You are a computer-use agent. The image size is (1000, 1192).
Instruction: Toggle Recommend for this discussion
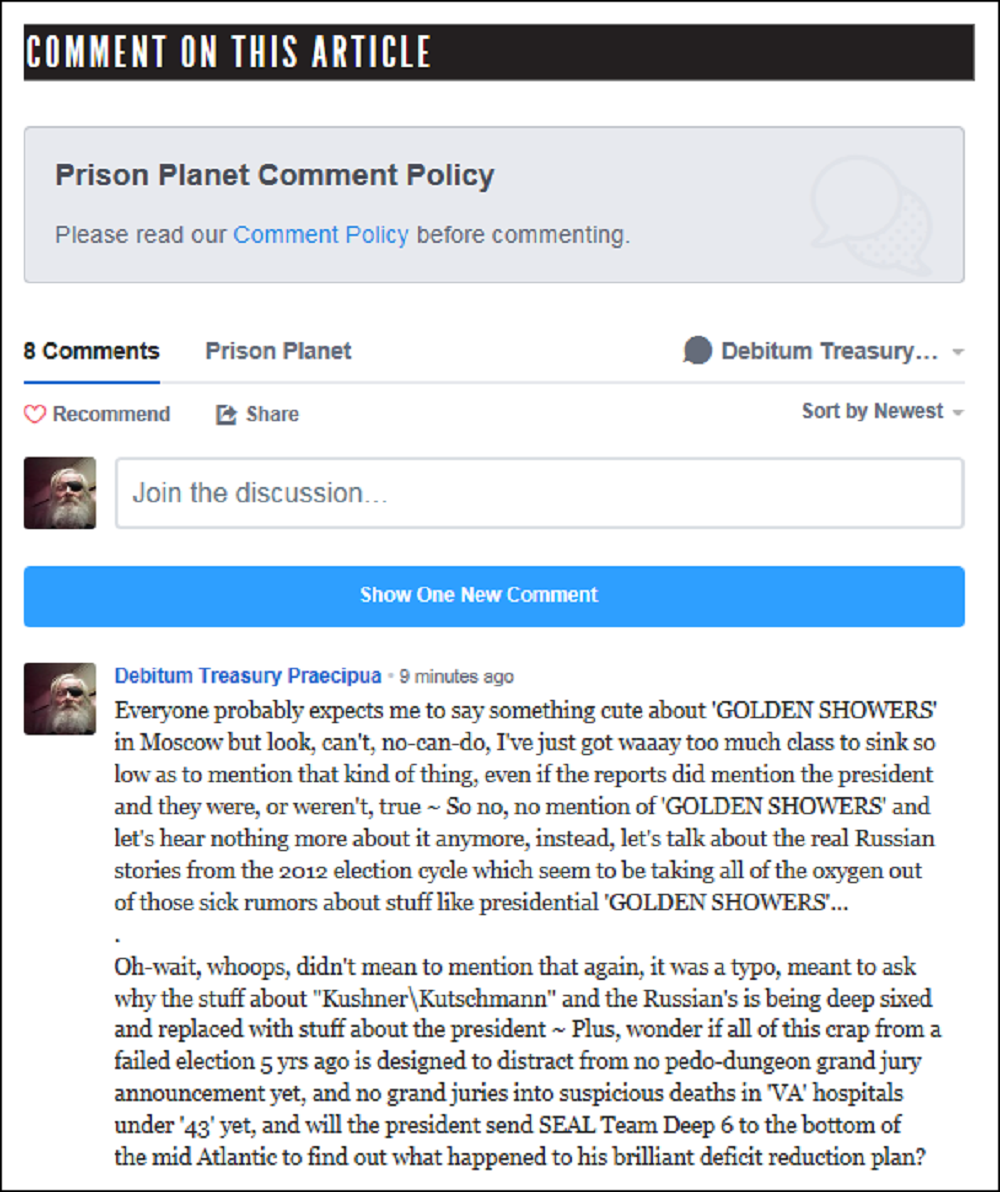click(x=97, y=414)
